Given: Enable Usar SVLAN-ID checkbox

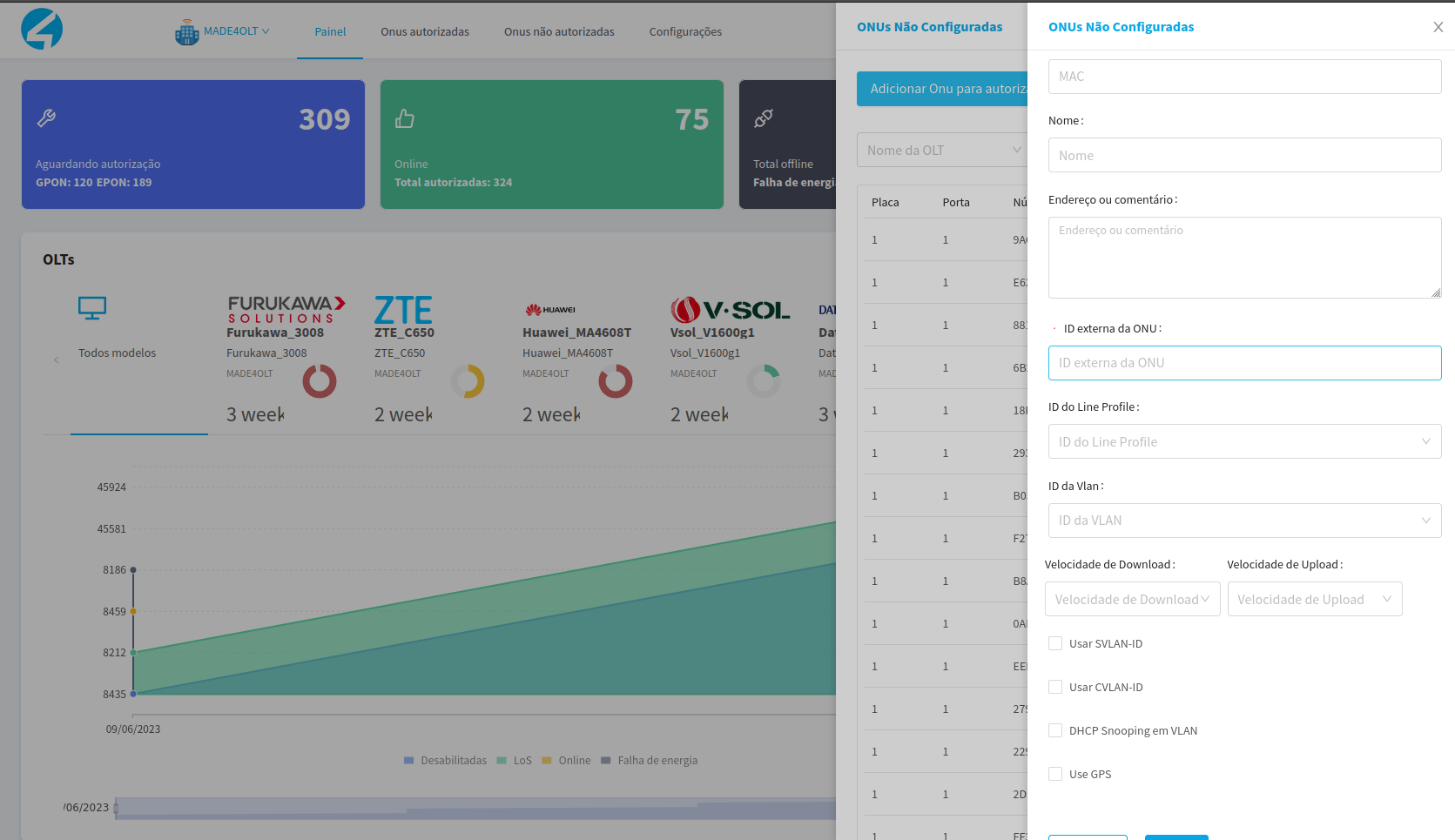Looking at the screenshot, I should point(1055,643).
